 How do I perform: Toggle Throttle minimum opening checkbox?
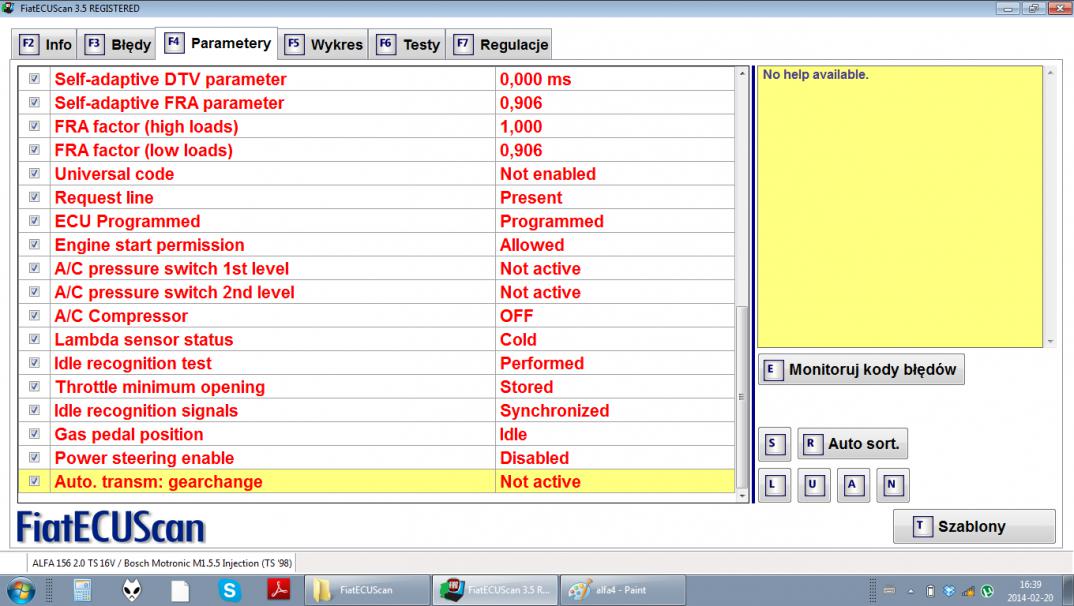(x=34, y=387)
